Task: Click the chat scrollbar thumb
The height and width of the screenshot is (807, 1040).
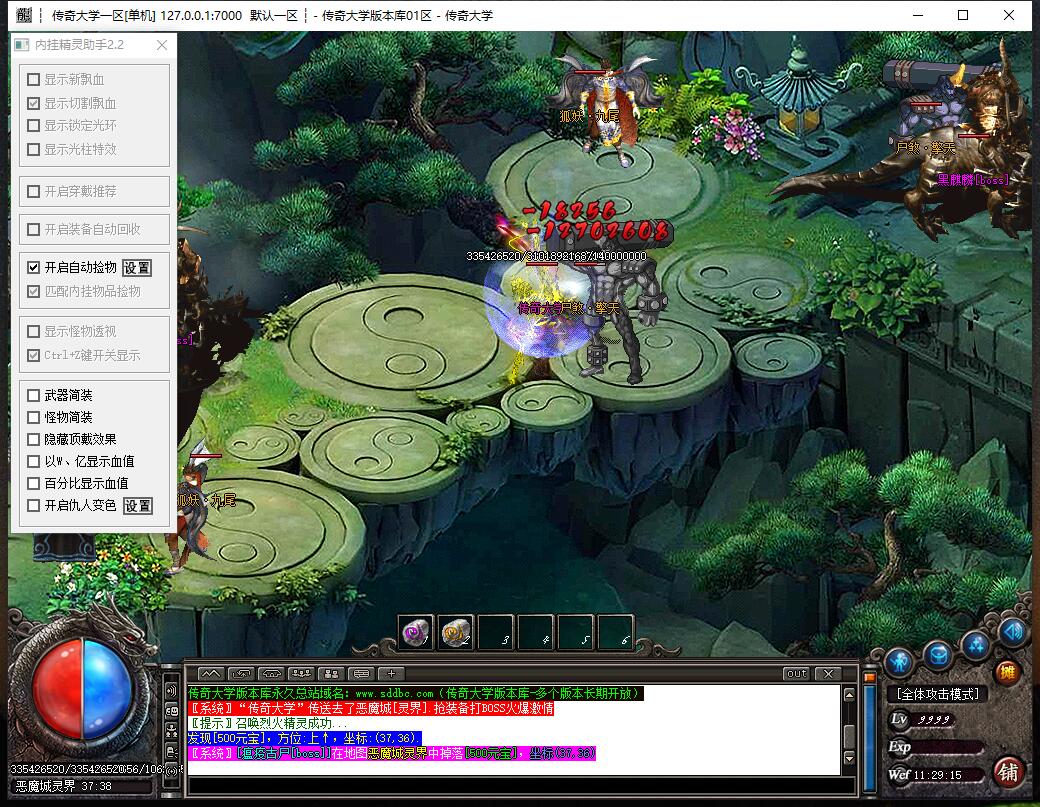Action: tap(849, 735)
